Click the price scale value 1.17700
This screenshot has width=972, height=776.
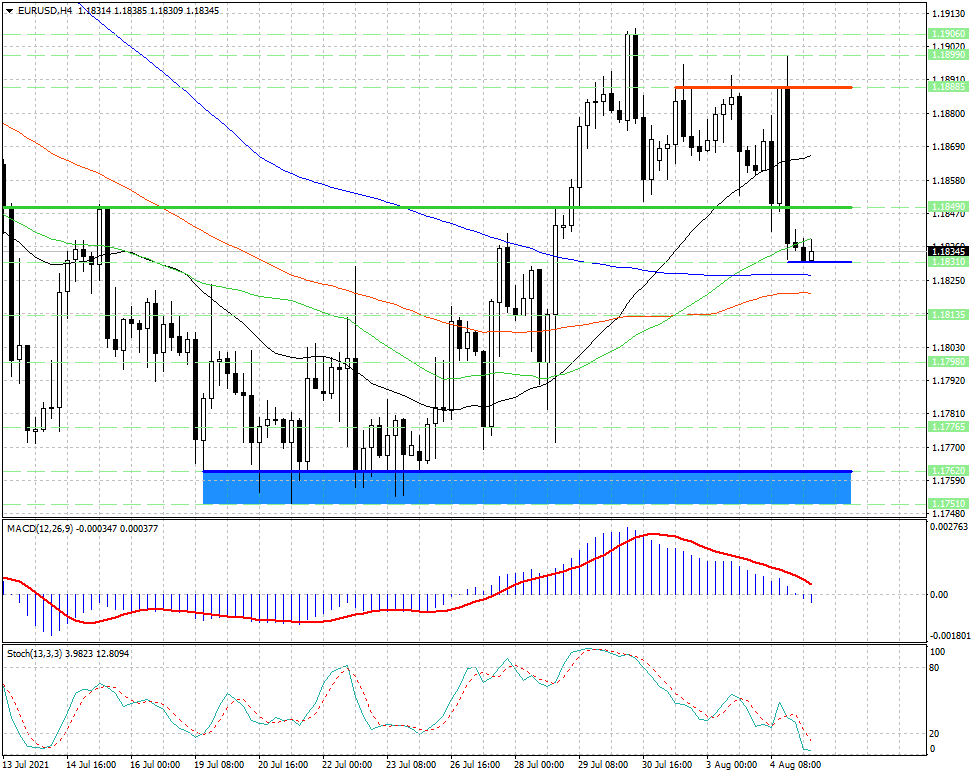coord(948,448)
